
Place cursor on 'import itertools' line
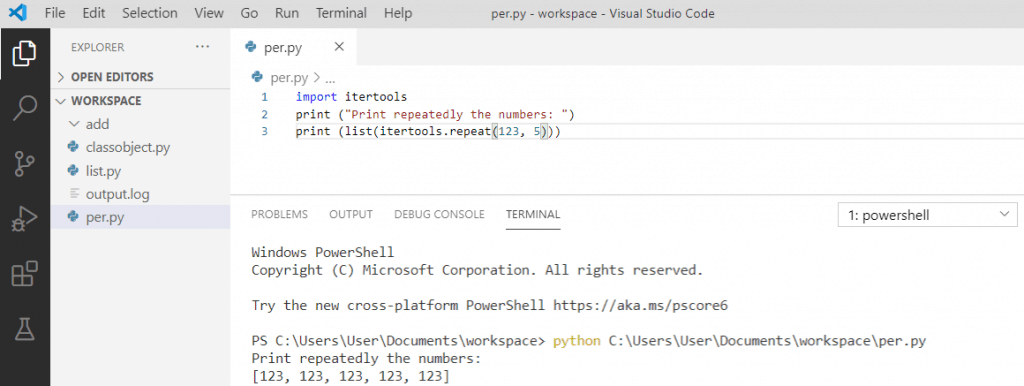[x=351, y=97]
